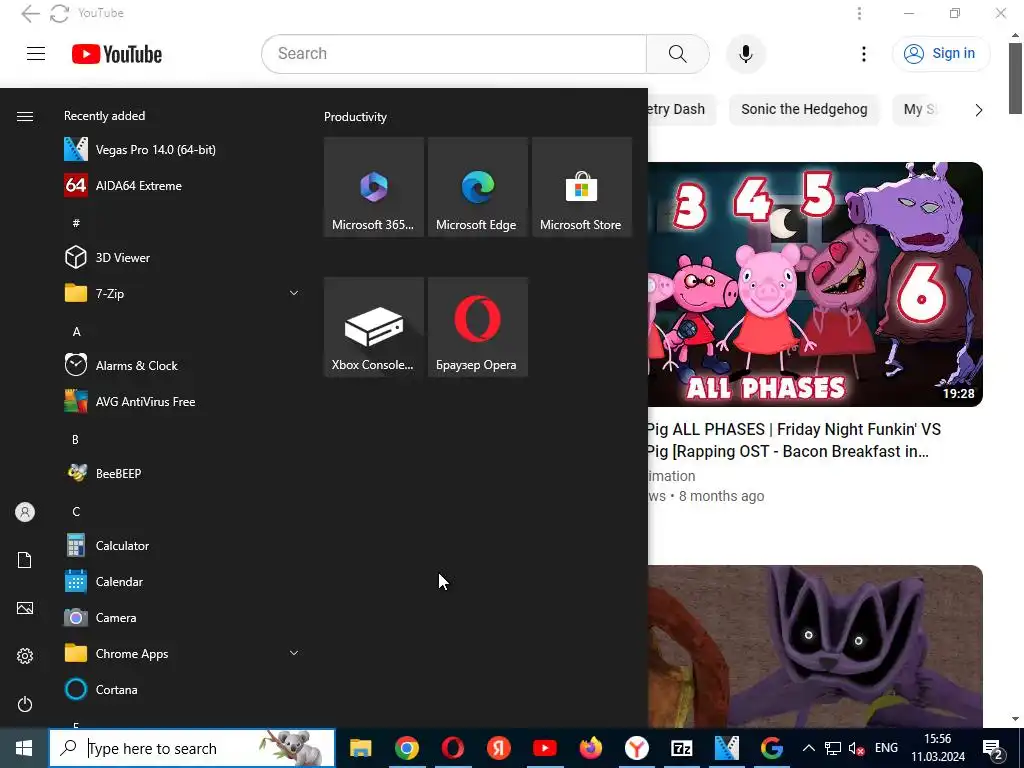Launch the Opera browser tile

[477, 327]
